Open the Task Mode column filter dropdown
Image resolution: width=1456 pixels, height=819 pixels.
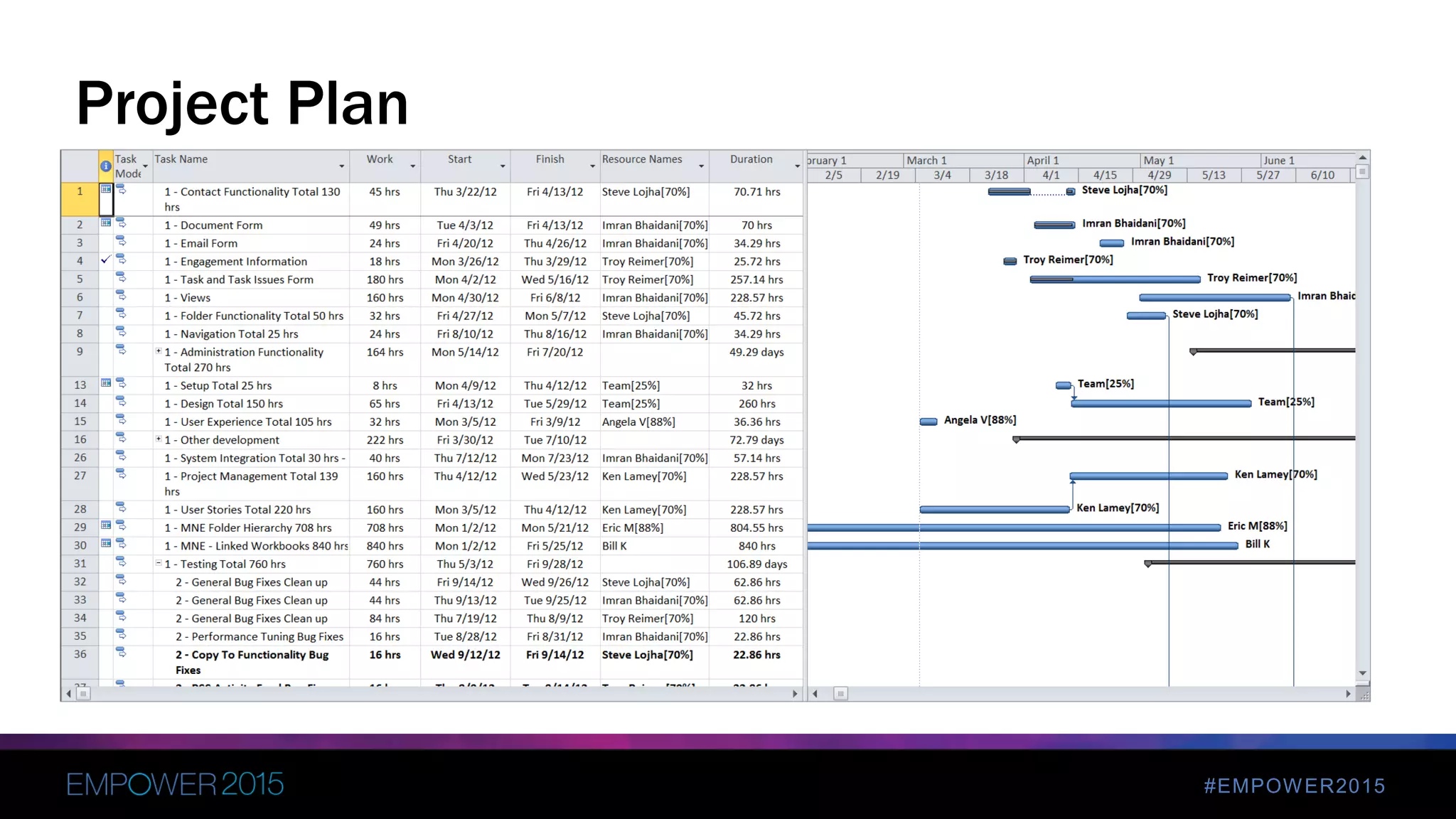tap(145, 166)
